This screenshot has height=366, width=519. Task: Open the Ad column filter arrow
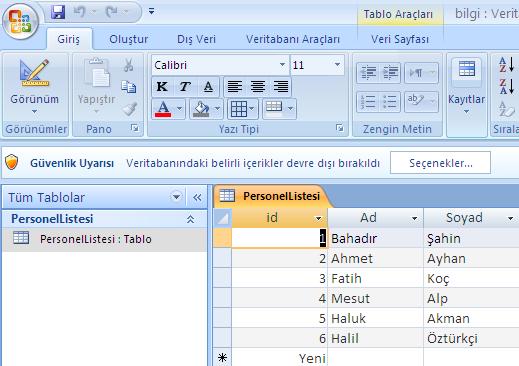pos(414,219)
